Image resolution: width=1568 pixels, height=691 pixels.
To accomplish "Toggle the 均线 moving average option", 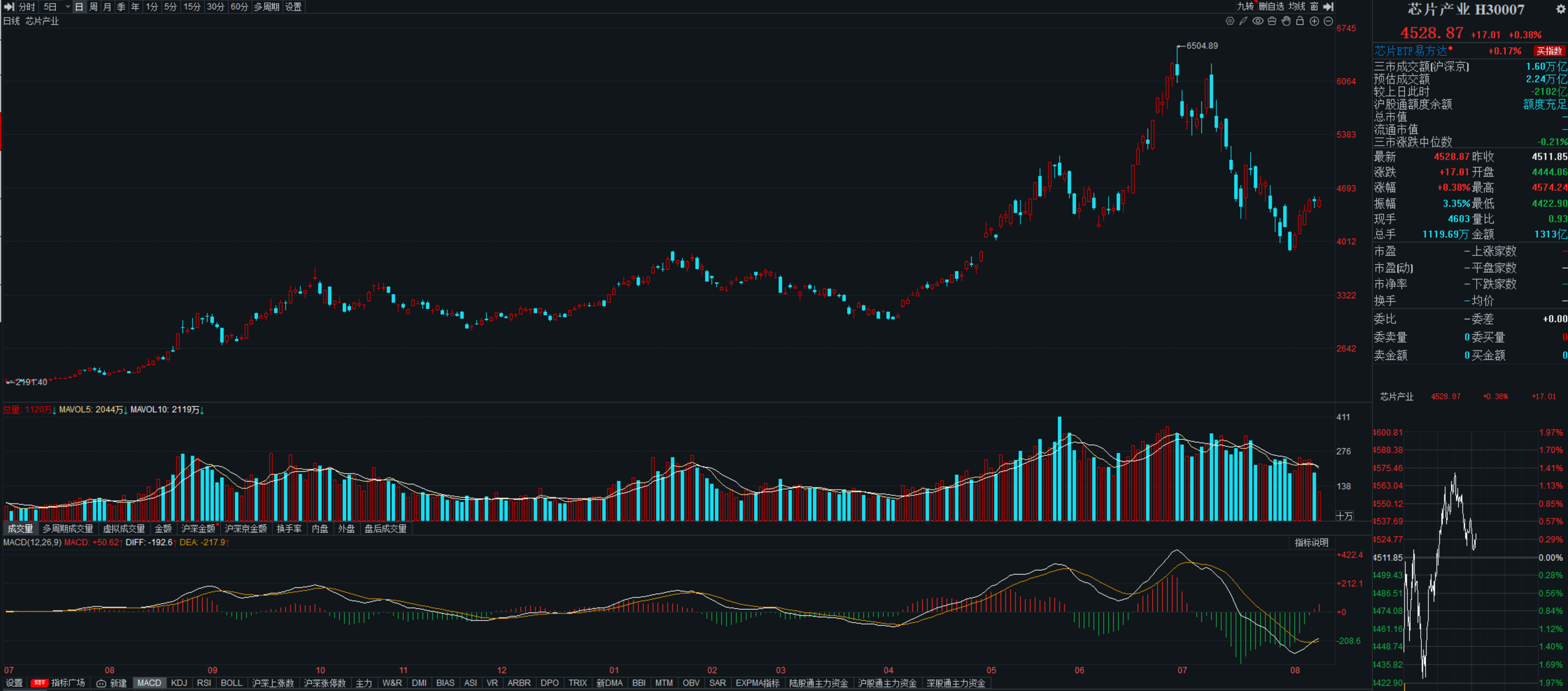I will [x=1296, y=7].
